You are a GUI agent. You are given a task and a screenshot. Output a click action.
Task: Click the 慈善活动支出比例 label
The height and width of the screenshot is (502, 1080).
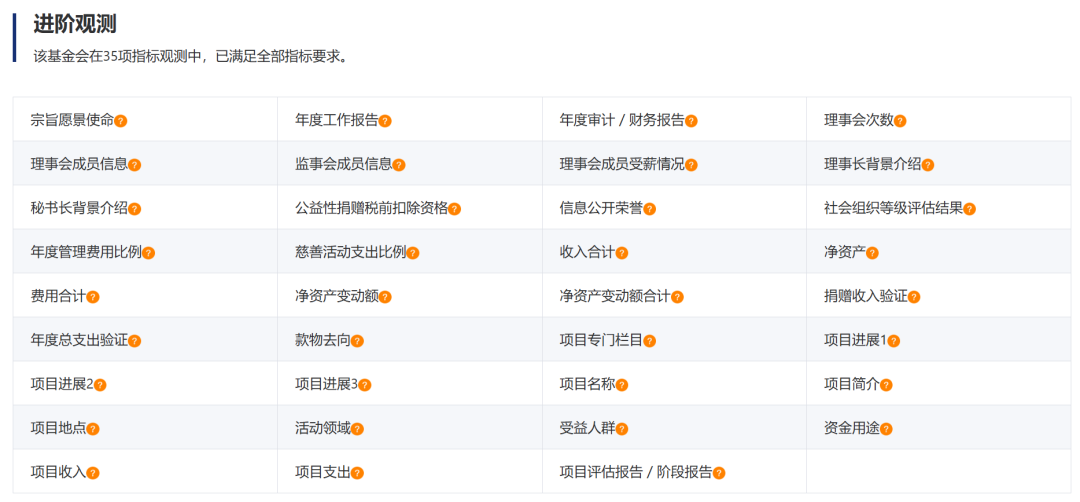[x=351, y=253]
